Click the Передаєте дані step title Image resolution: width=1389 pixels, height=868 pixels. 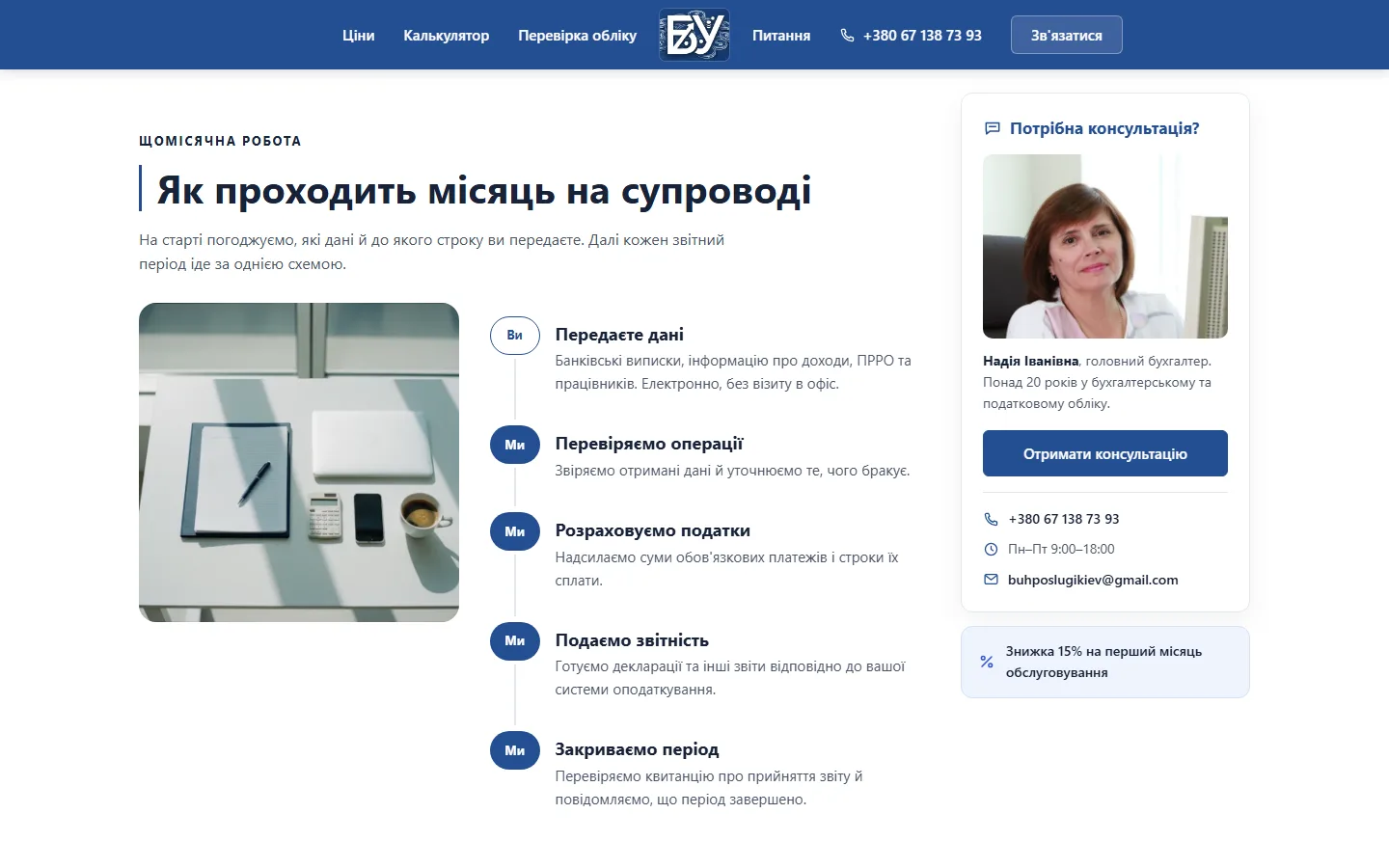click(619, 335)
